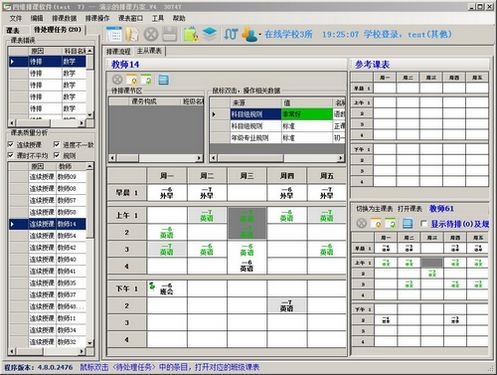Click the timetable view icon in main toolbar
Image resolution: width=497 pixels, height=375 pixels.
coord(114,34)
